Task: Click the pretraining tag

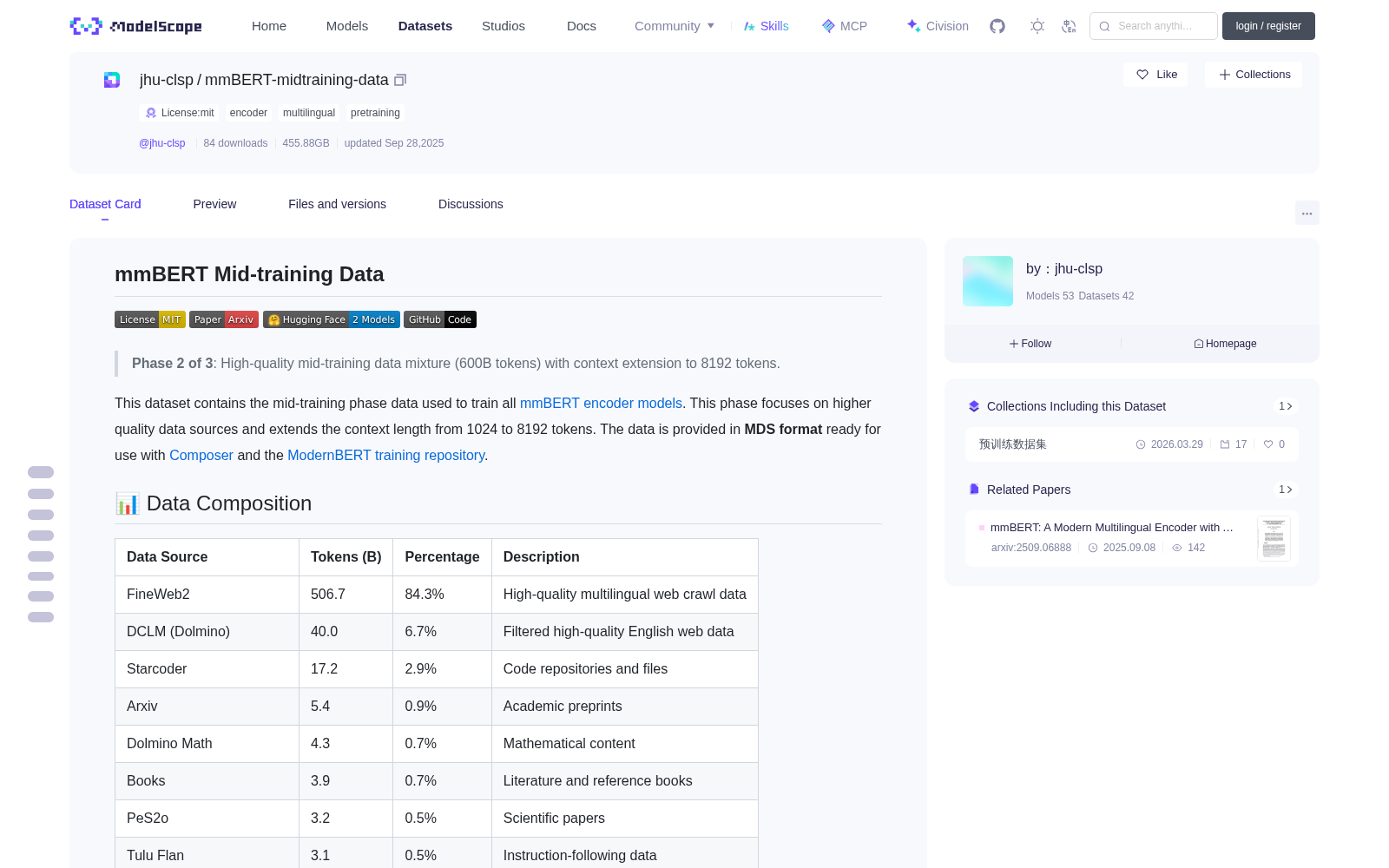Action: pos(375,113)
